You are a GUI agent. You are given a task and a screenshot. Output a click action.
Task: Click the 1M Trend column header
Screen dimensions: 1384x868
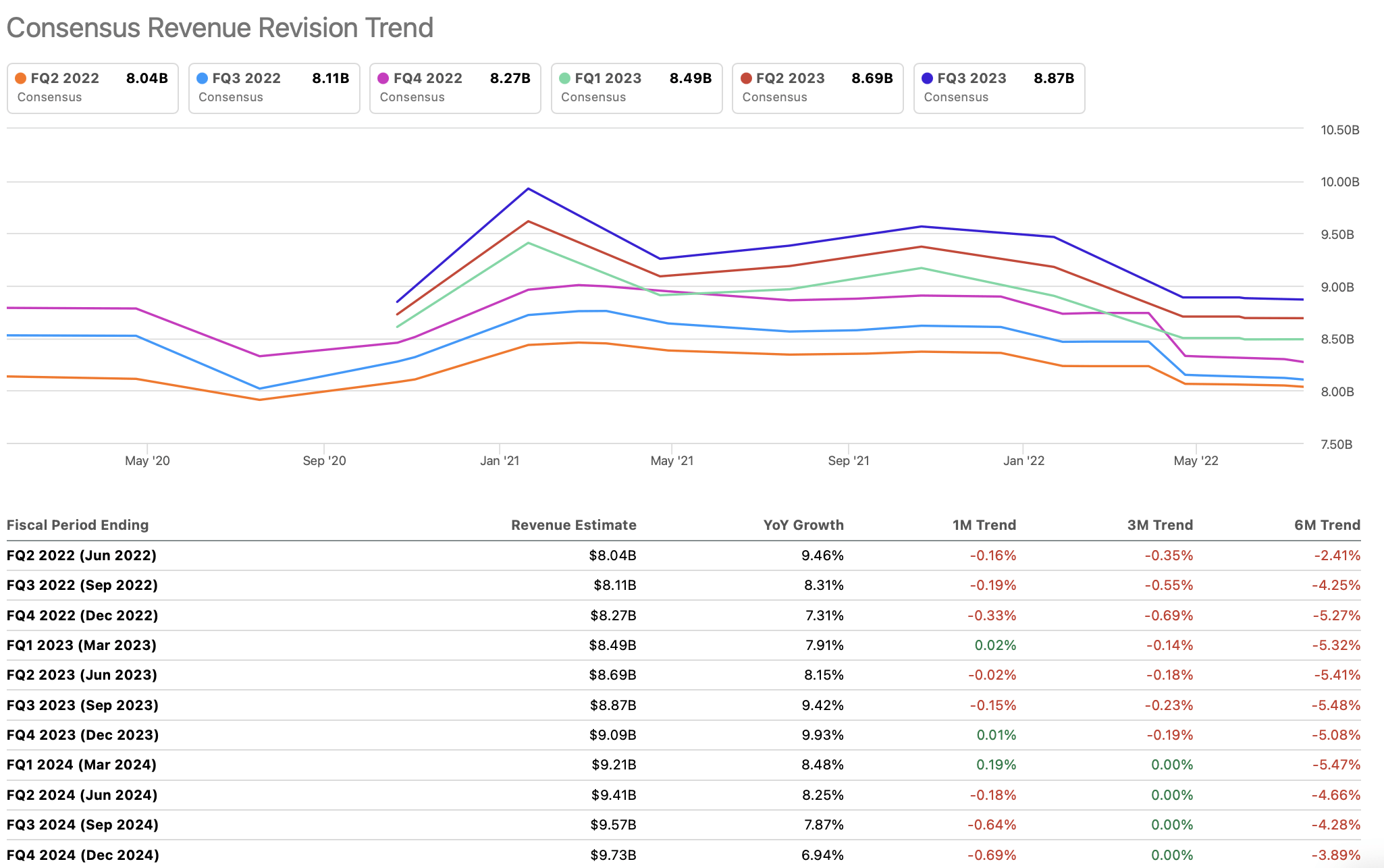(984, 525)
